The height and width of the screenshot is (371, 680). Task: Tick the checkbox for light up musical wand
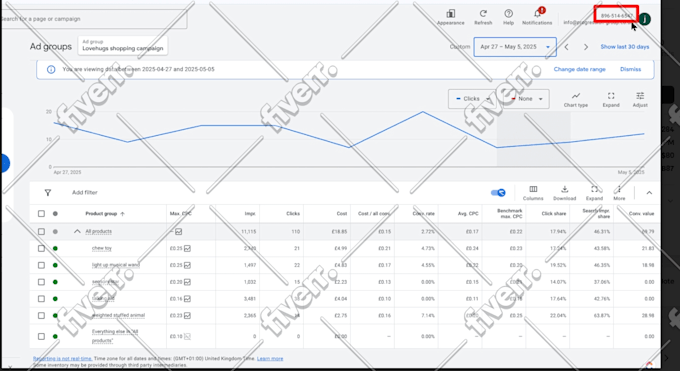tap(41, 265)
